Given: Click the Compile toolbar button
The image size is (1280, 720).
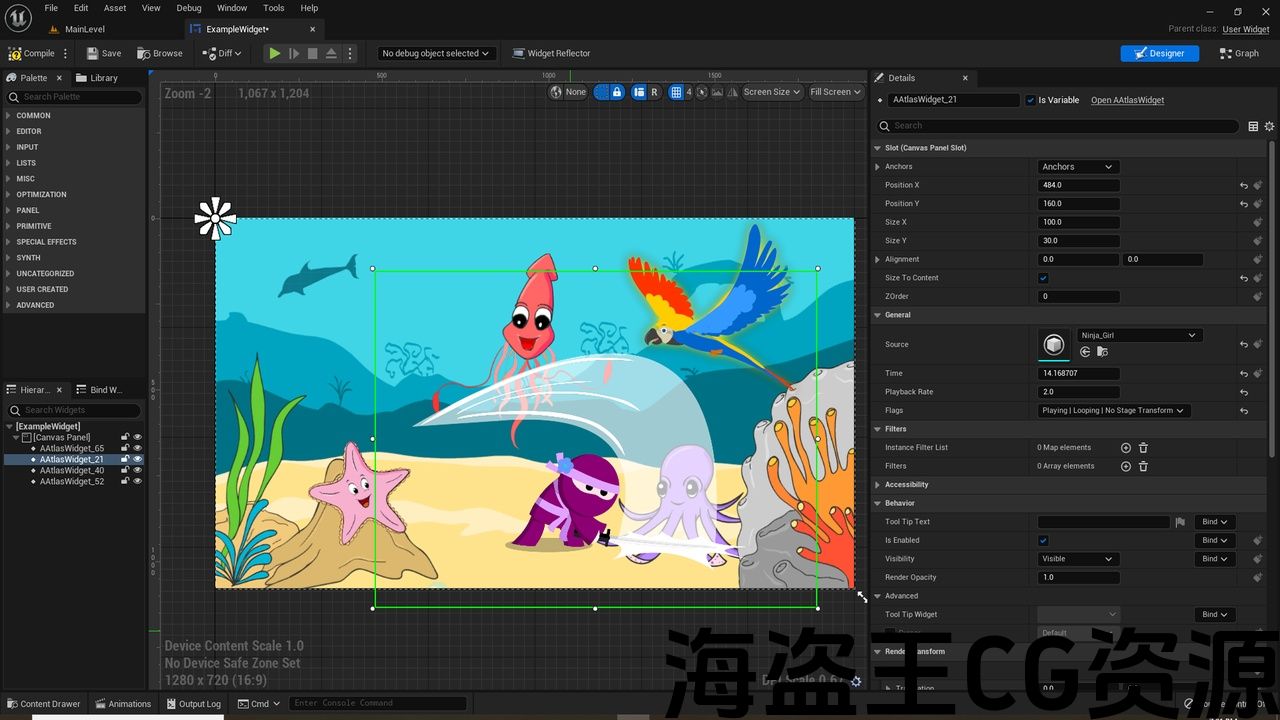Looking at the screenshot, I should pos(32,53).
